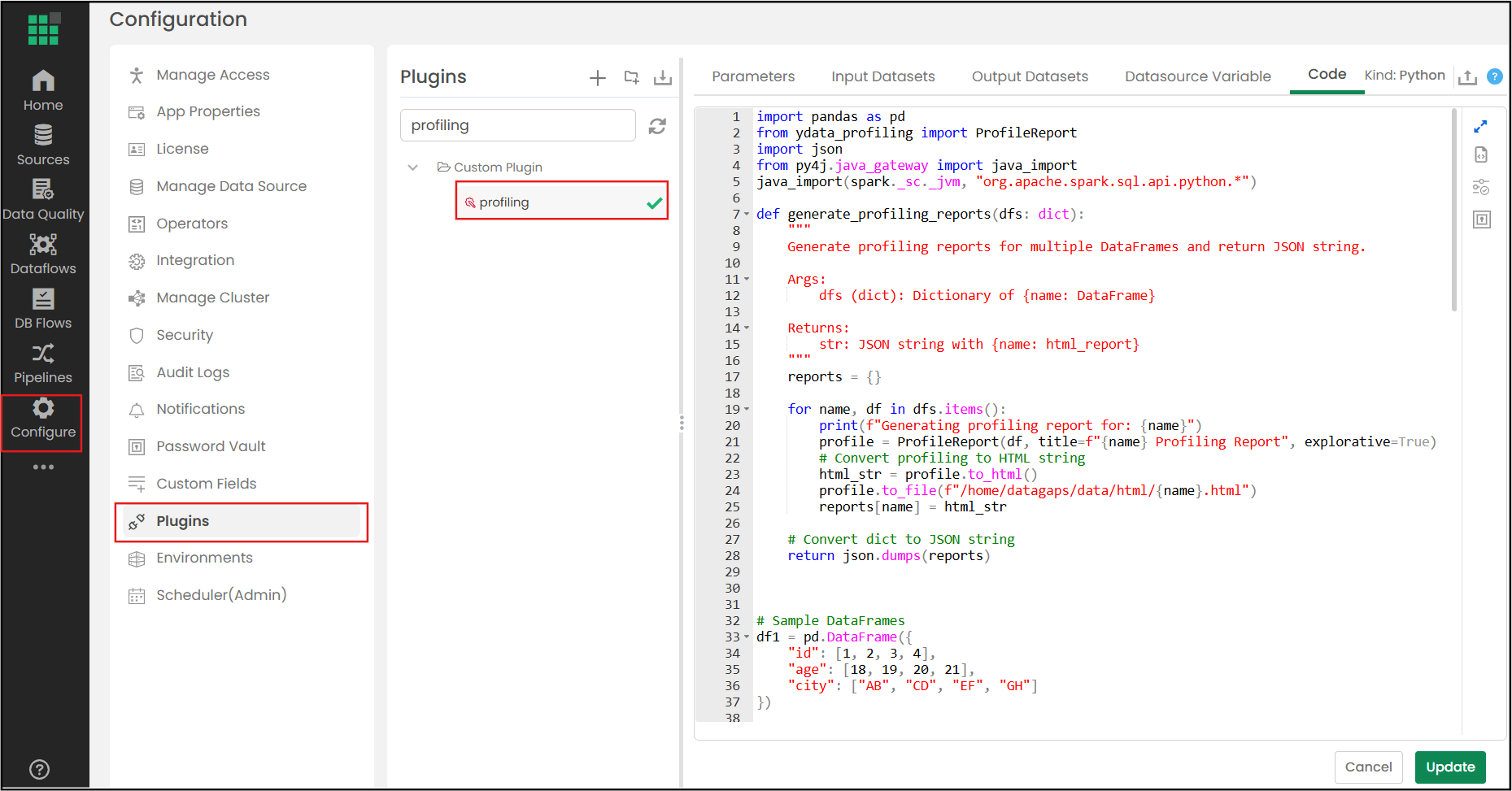Refresh the plugins list
The width and height of the screenshot is (1512, 791).
657,126
